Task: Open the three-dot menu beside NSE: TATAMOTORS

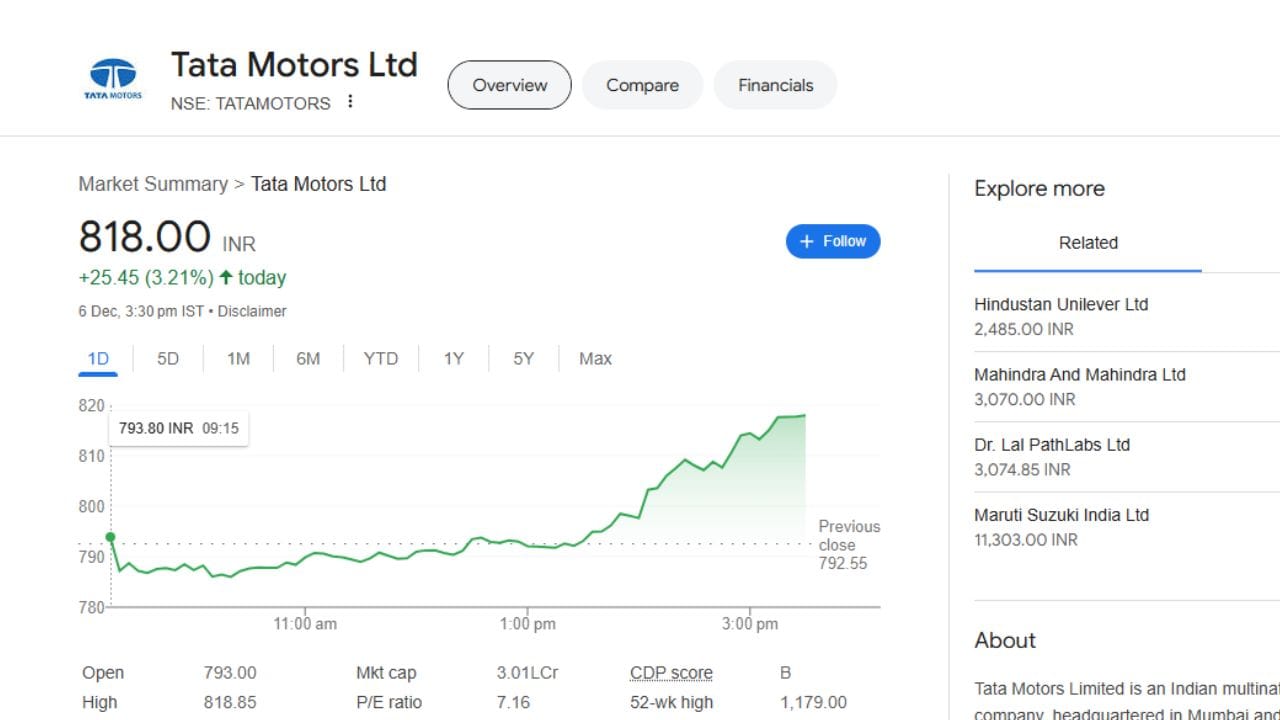Action: pyautogui.click(x=350, y=102)
